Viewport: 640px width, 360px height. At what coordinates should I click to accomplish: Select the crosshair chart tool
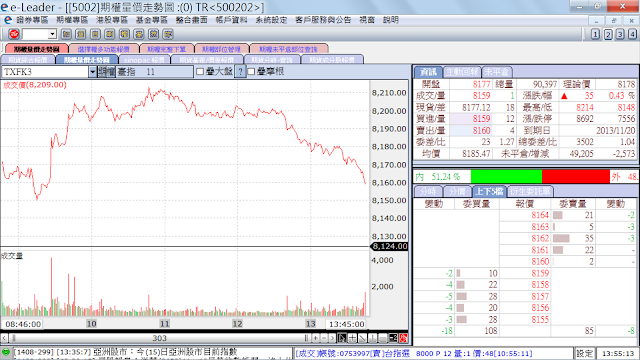tap(352, 338)
